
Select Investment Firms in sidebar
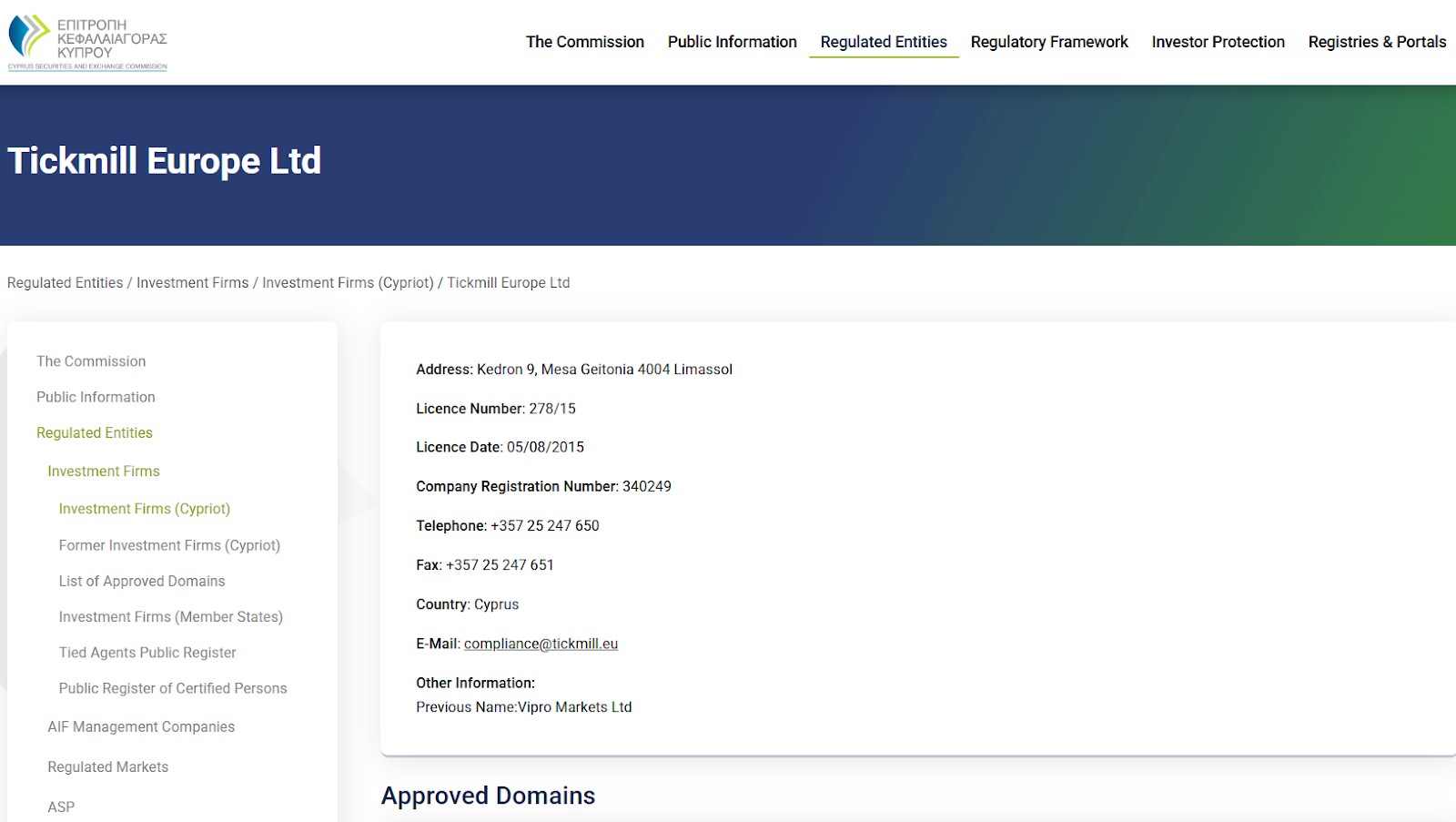(x=104, y=472)
